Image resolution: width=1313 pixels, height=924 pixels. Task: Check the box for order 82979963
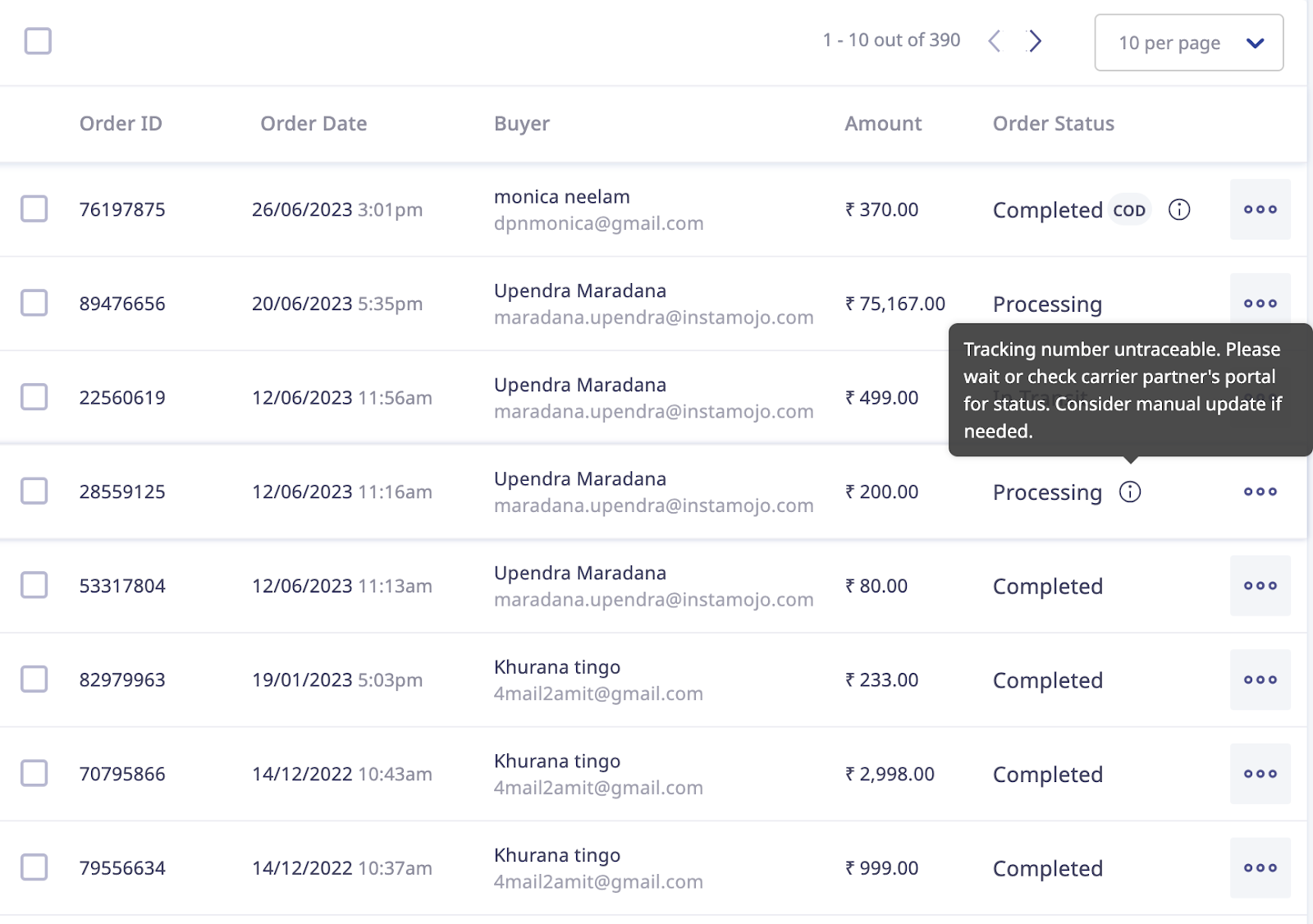click(x=34, y=679)
